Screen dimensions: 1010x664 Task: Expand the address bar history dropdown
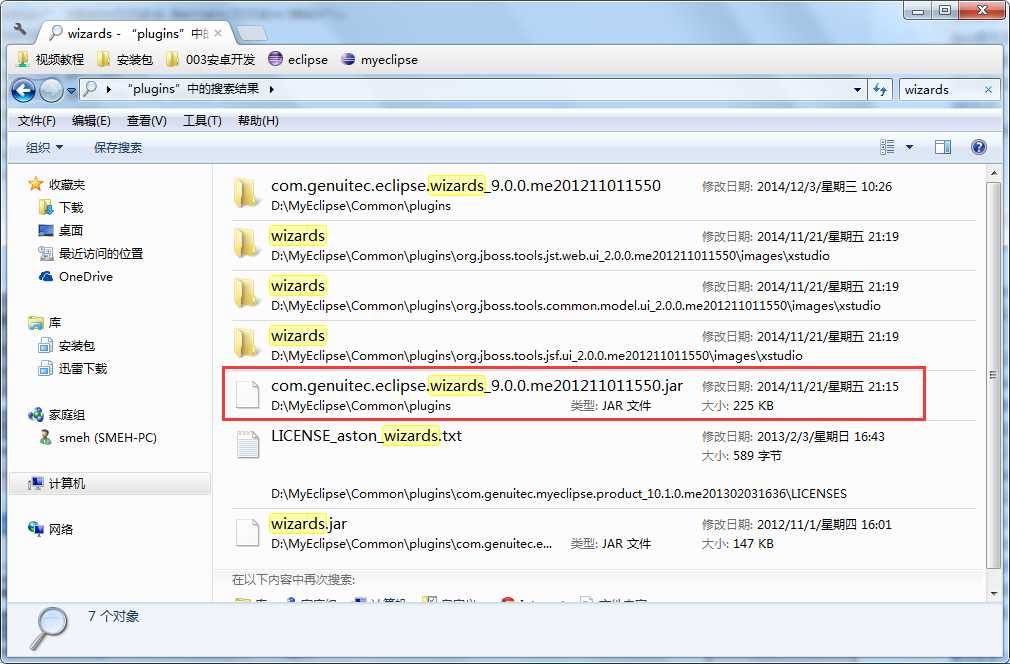[856, 90]
